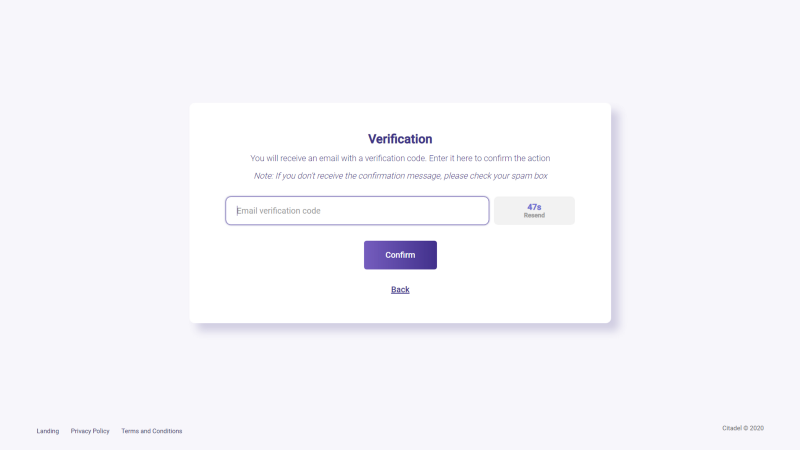
Task: Click the Resend code button
Action: (x=534, y=211)
